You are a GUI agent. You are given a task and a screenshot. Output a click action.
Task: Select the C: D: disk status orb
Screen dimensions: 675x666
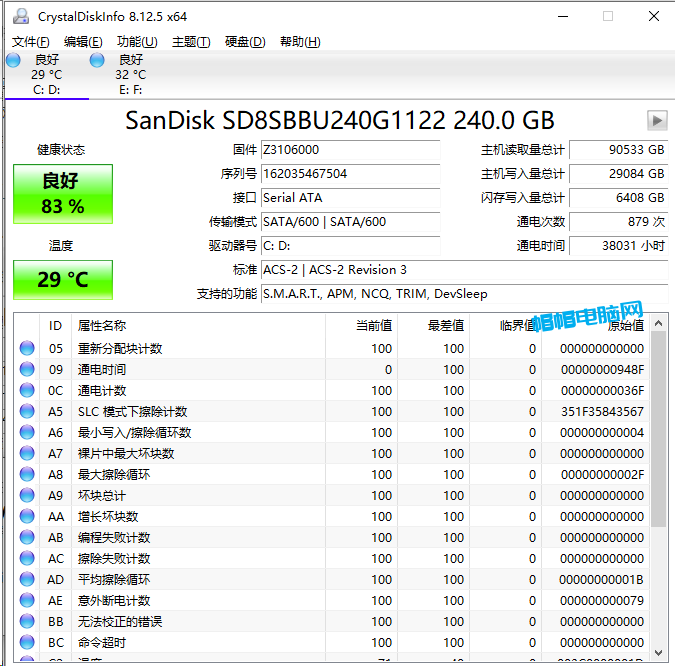[x=14, y=60]
